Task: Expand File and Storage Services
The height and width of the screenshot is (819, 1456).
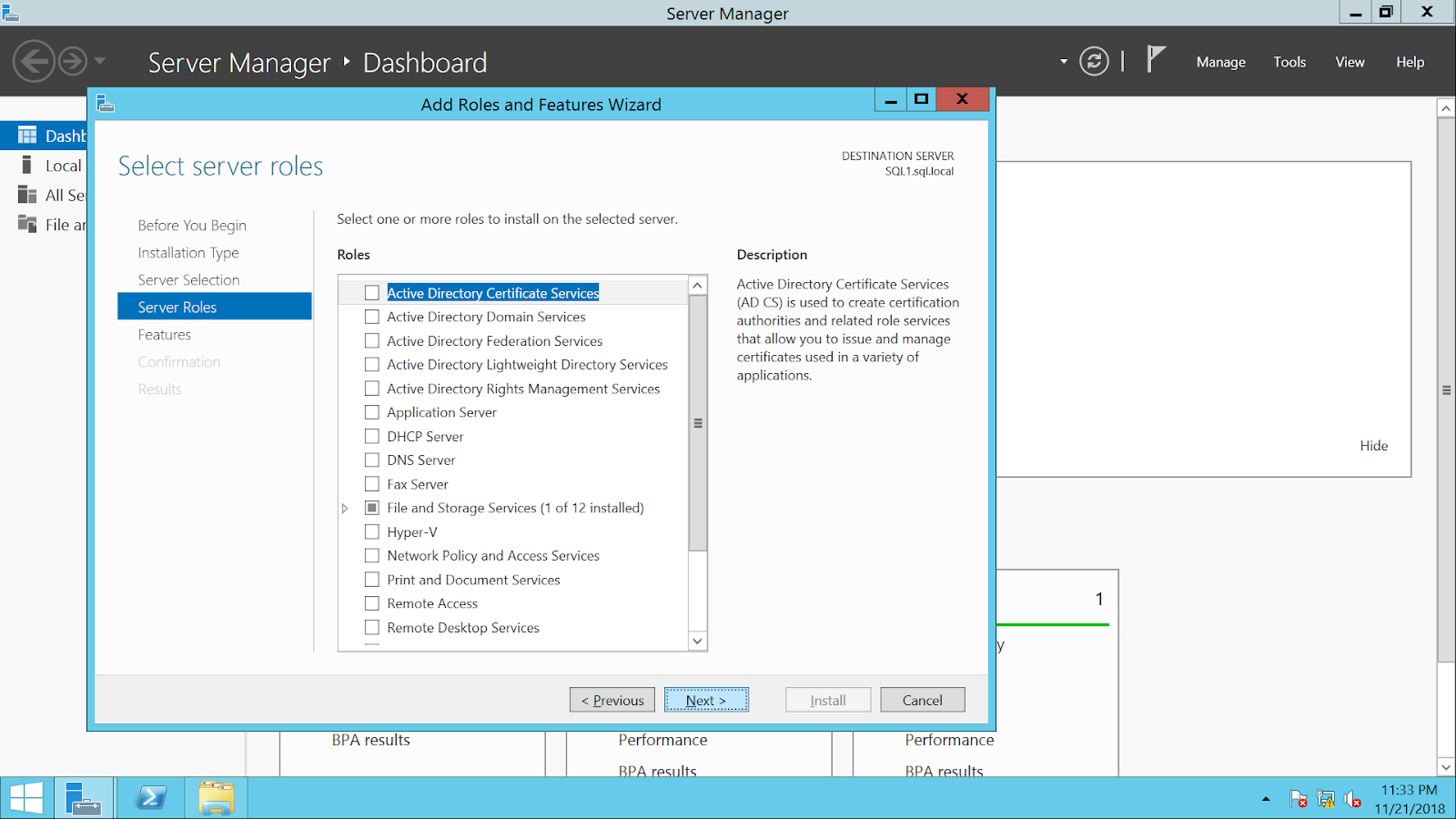Action: [345, 508]
